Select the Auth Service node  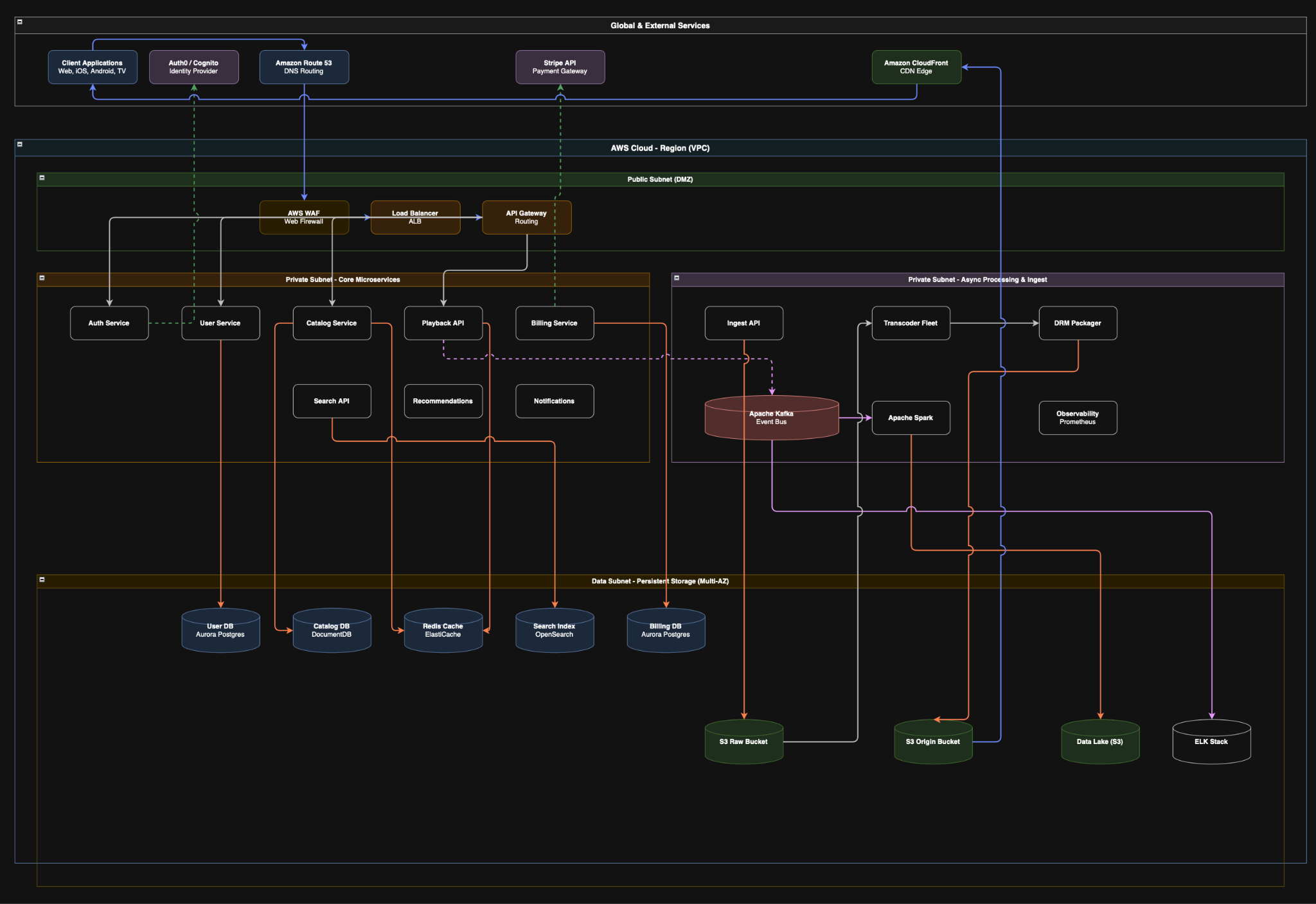click(109, 323)
